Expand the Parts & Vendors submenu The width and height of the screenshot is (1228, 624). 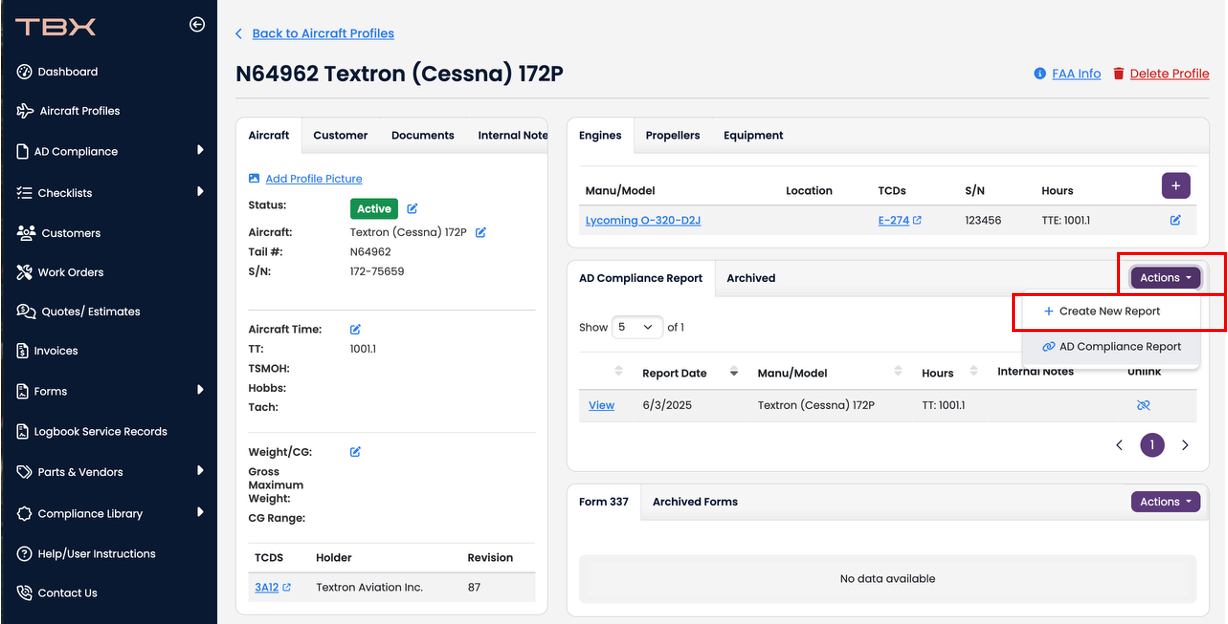click(200, 470)
